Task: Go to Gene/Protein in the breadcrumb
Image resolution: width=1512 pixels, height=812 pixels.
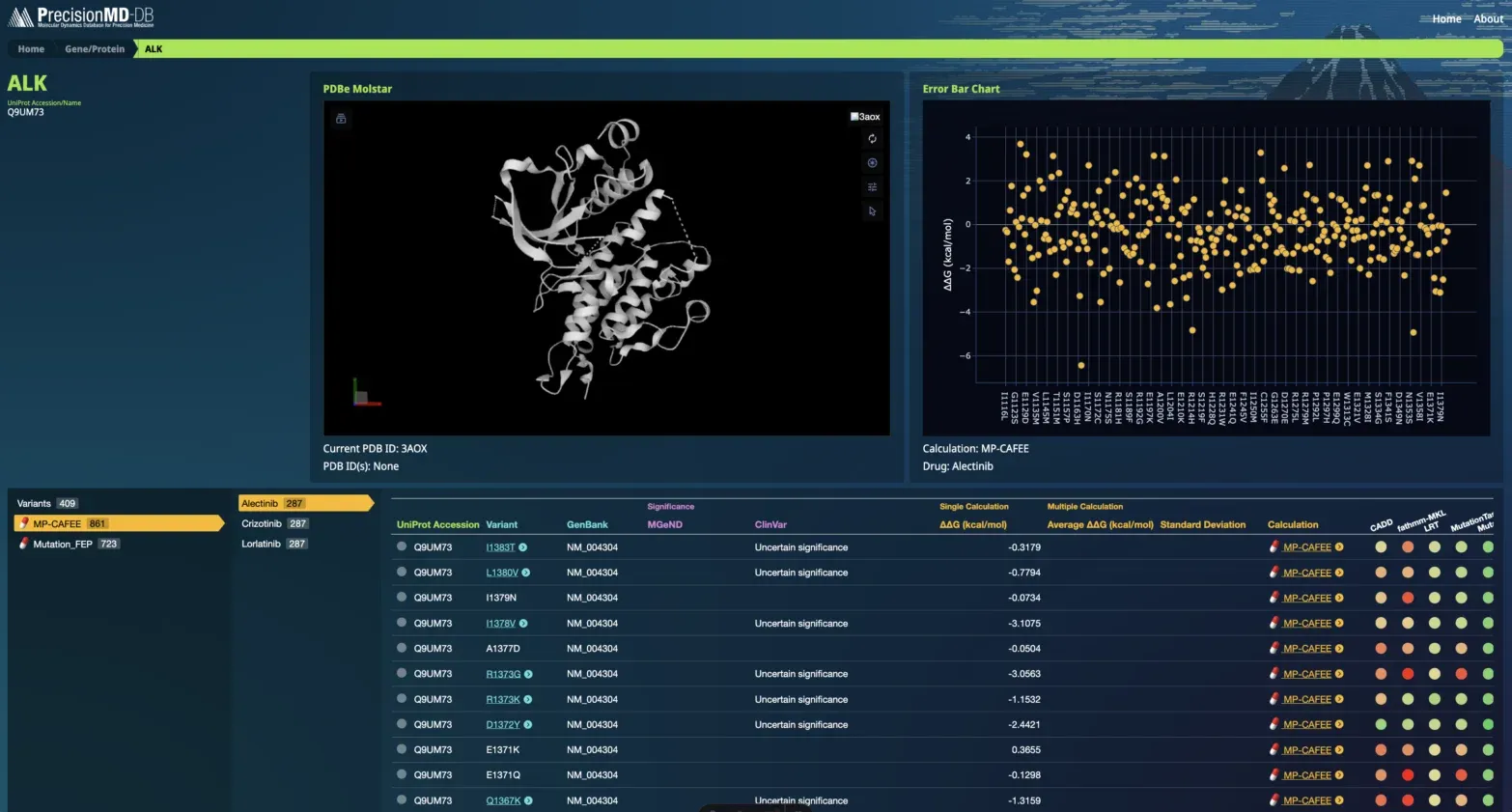Action: tap(95, 49)
